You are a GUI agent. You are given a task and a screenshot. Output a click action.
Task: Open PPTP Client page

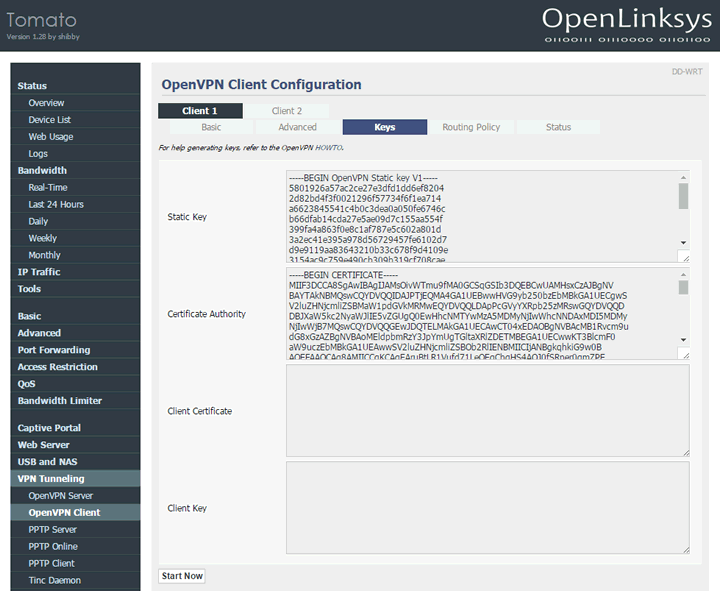coord(75,563)
